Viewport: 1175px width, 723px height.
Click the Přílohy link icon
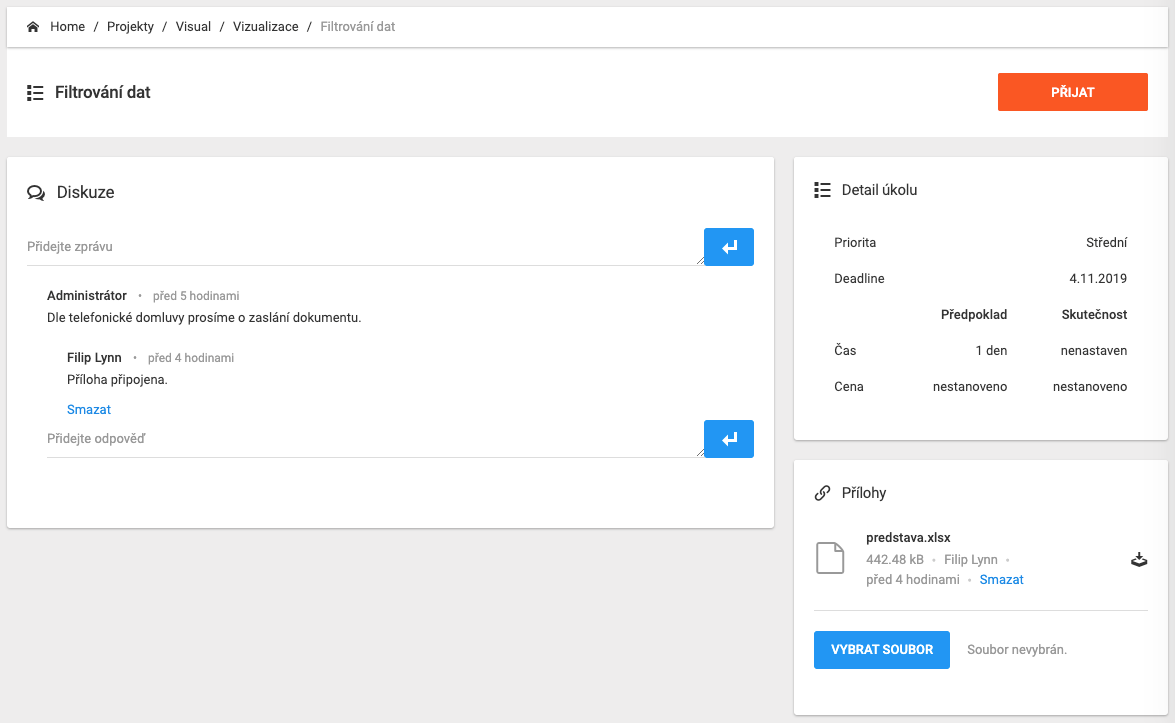(x=823, y=493)
